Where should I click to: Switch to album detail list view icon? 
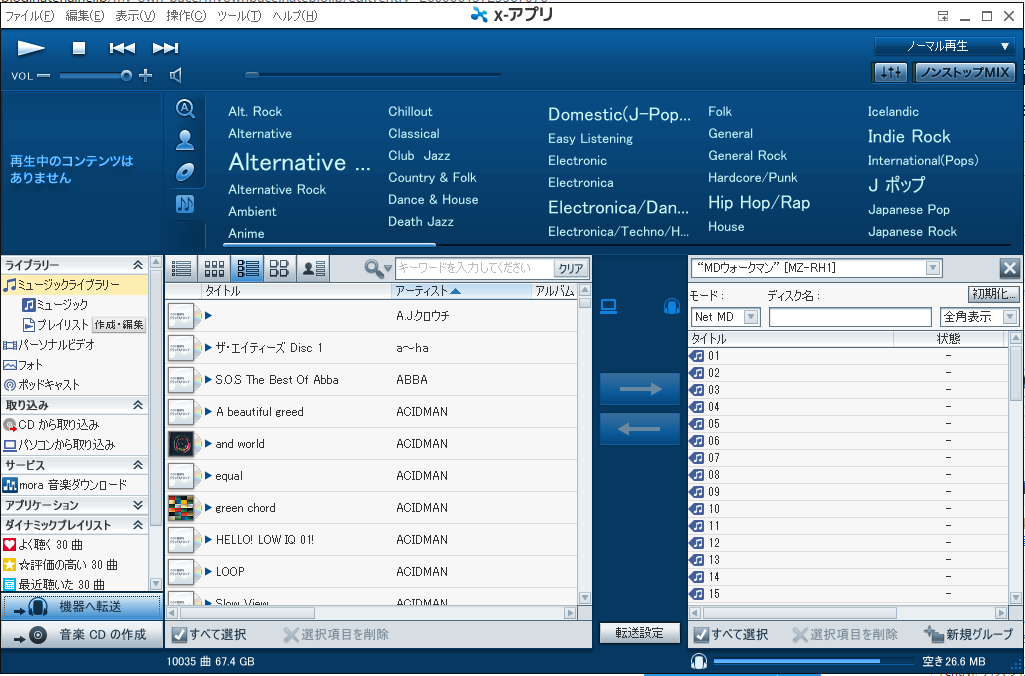(x=247, y=268)
